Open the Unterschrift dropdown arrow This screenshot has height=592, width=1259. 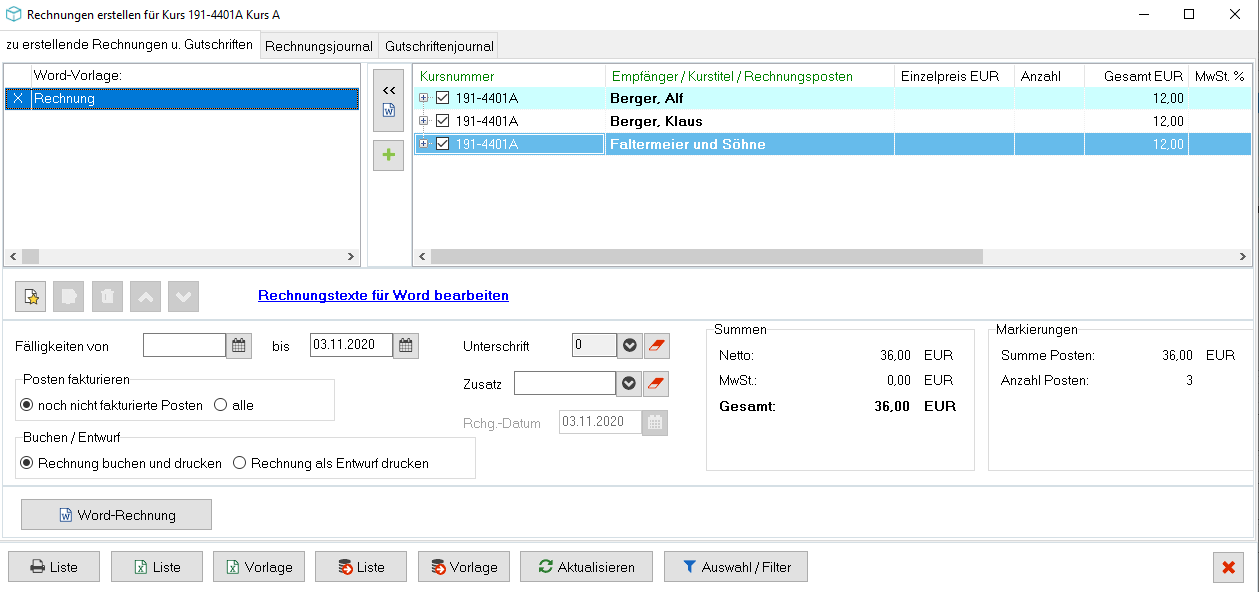click(629, 346)
